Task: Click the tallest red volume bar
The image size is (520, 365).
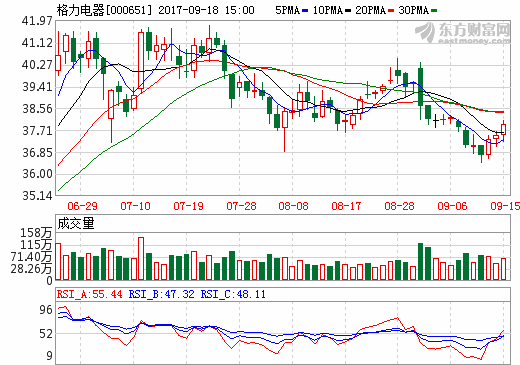Action: pos(141,258)
